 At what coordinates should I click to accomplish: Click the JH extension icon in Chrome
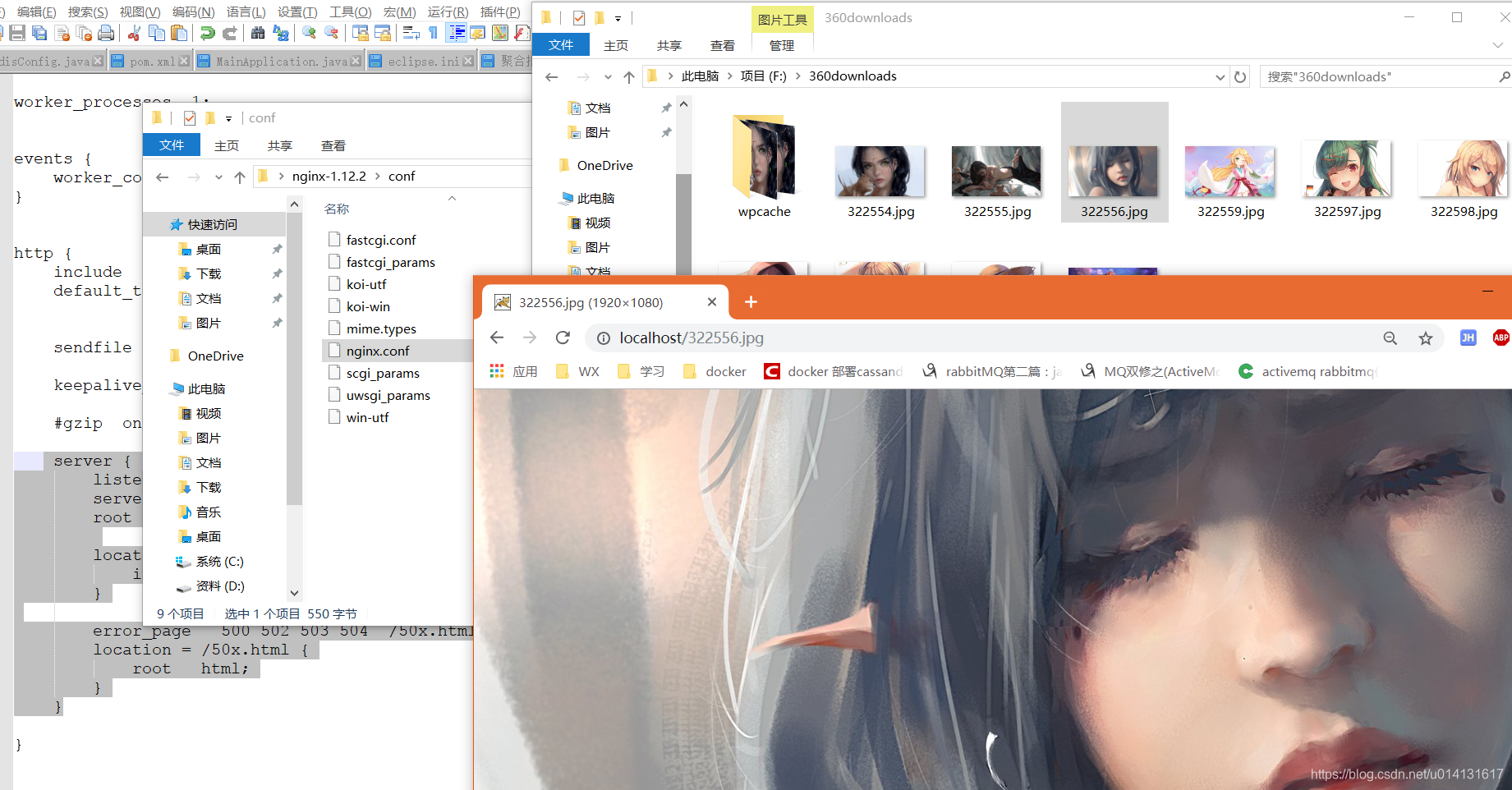coord(1468,338)
